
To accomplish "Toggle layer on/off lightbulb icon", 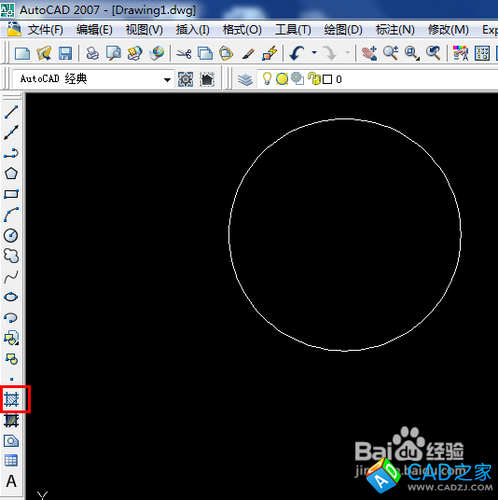I will tap(267, 79).
